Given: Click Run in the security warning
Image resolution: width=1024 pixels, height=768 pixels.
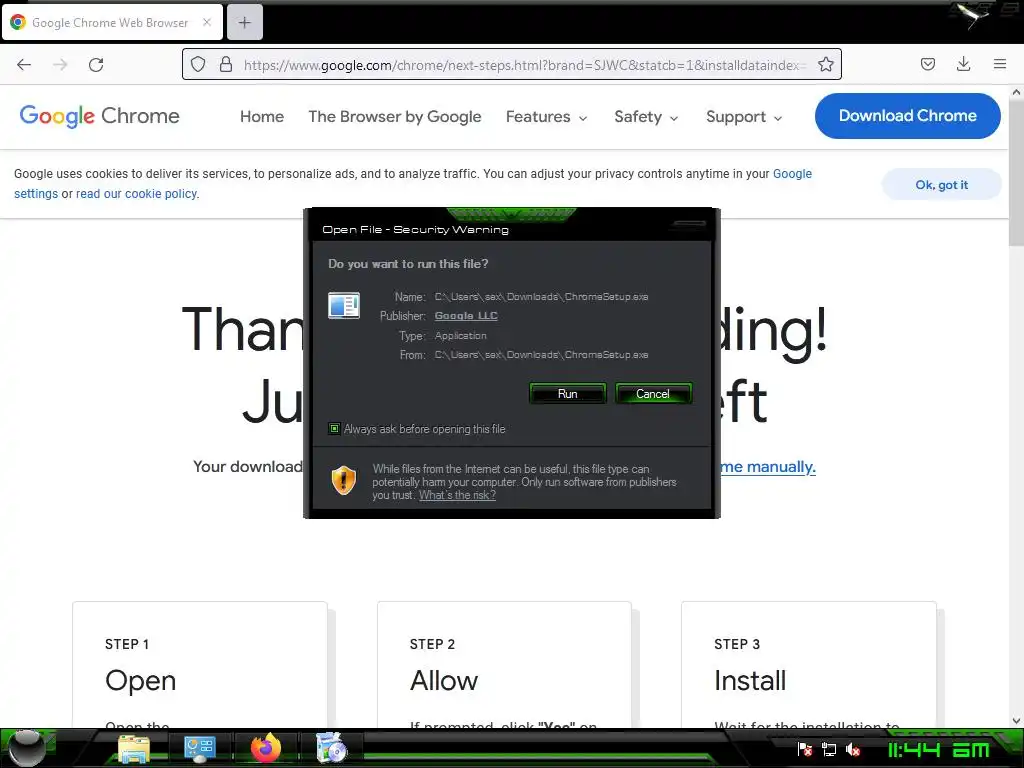Looking at the screenshot, I should coord(568,393).
